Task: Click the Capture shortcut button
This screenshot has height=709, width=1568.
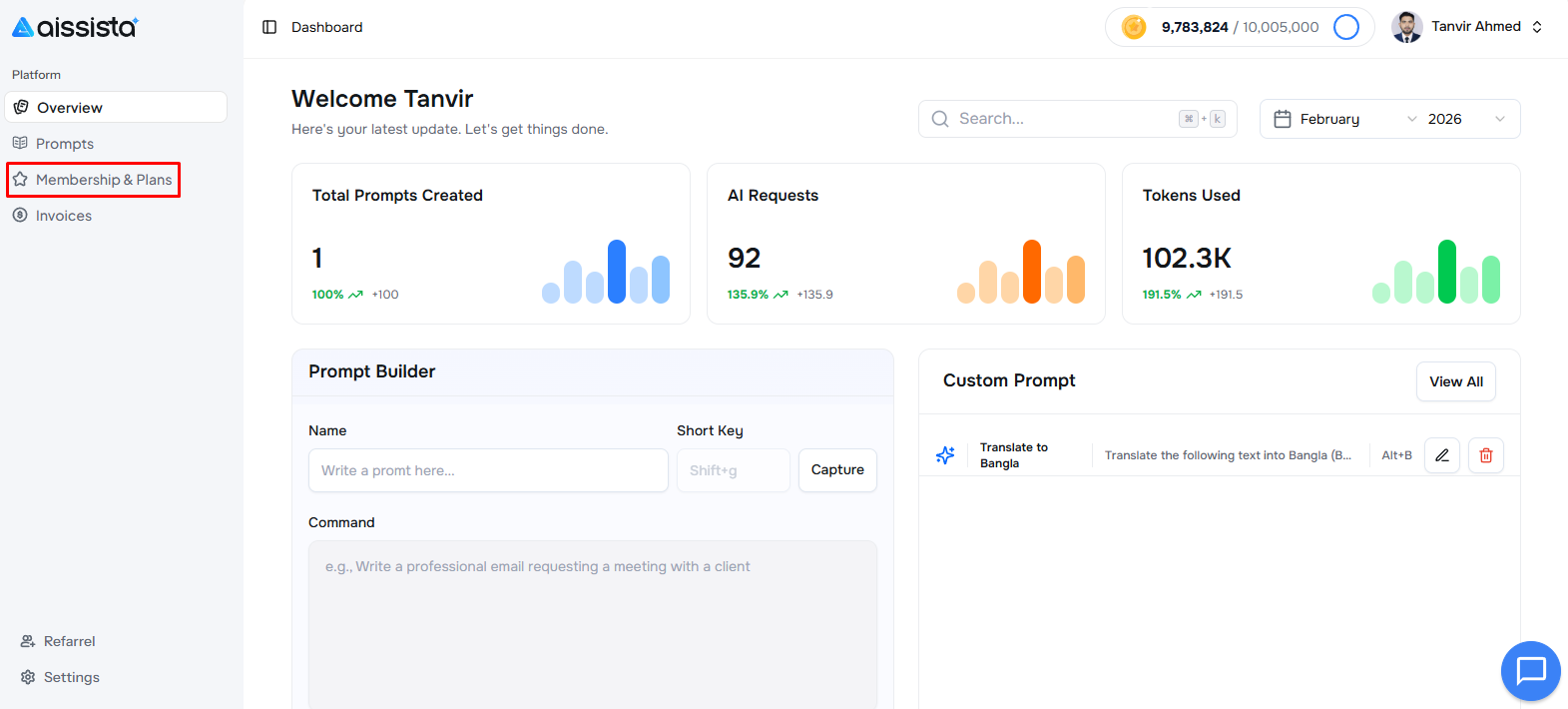Action: point(836,470)
